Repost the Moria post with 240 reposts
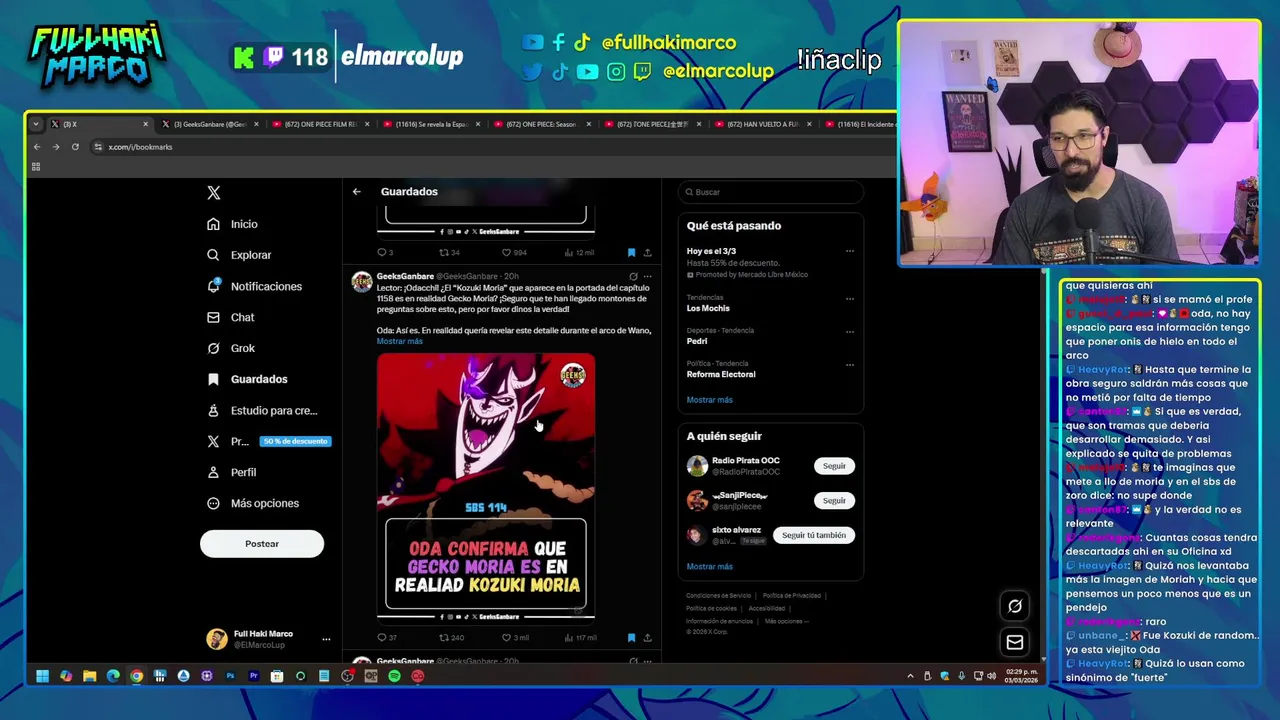 point(452,638)
